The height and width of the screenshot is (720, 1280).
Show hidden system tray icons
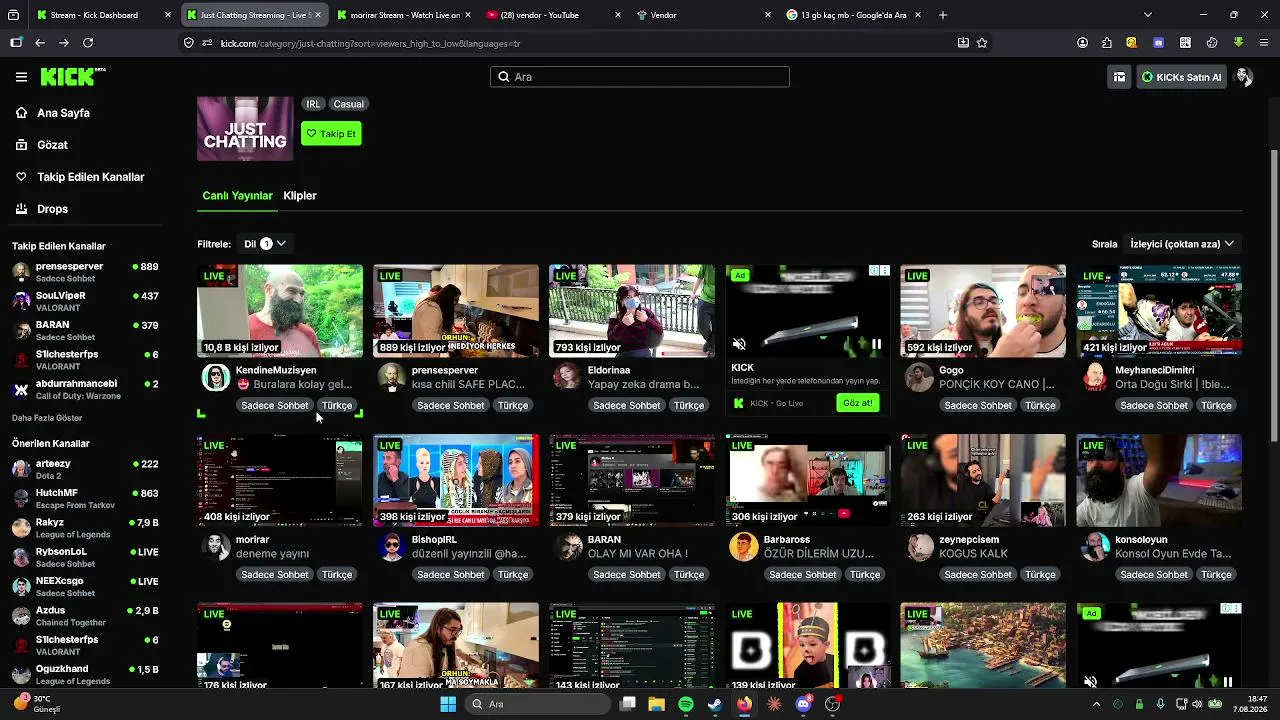pyautogui.click(x=1096, y=704)
